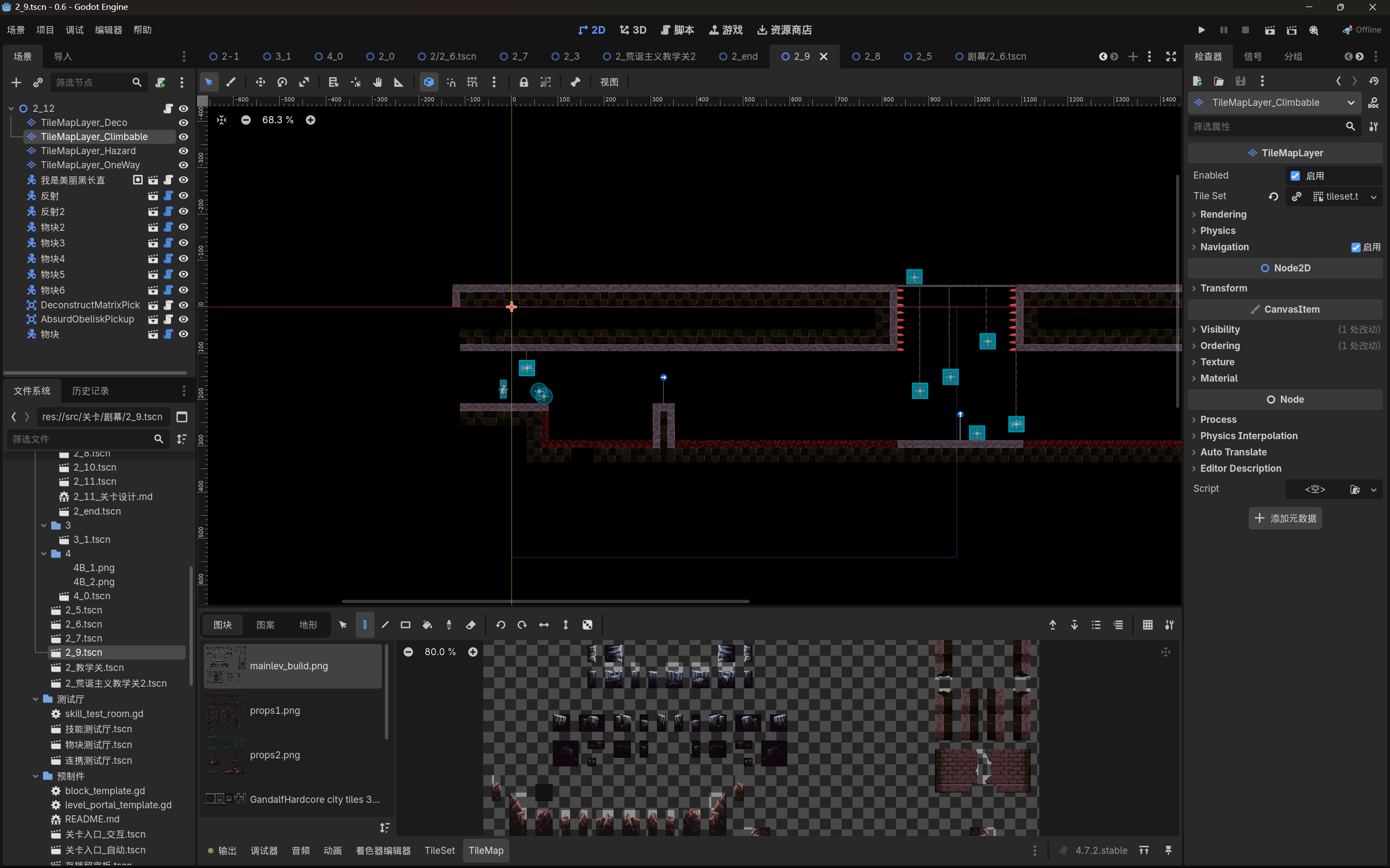Image resolution: width=1390 pixels, height=868 pixels.
Task: Toggle the Navigation 启用 checkbox
Action: click(x=1356, y=248)
